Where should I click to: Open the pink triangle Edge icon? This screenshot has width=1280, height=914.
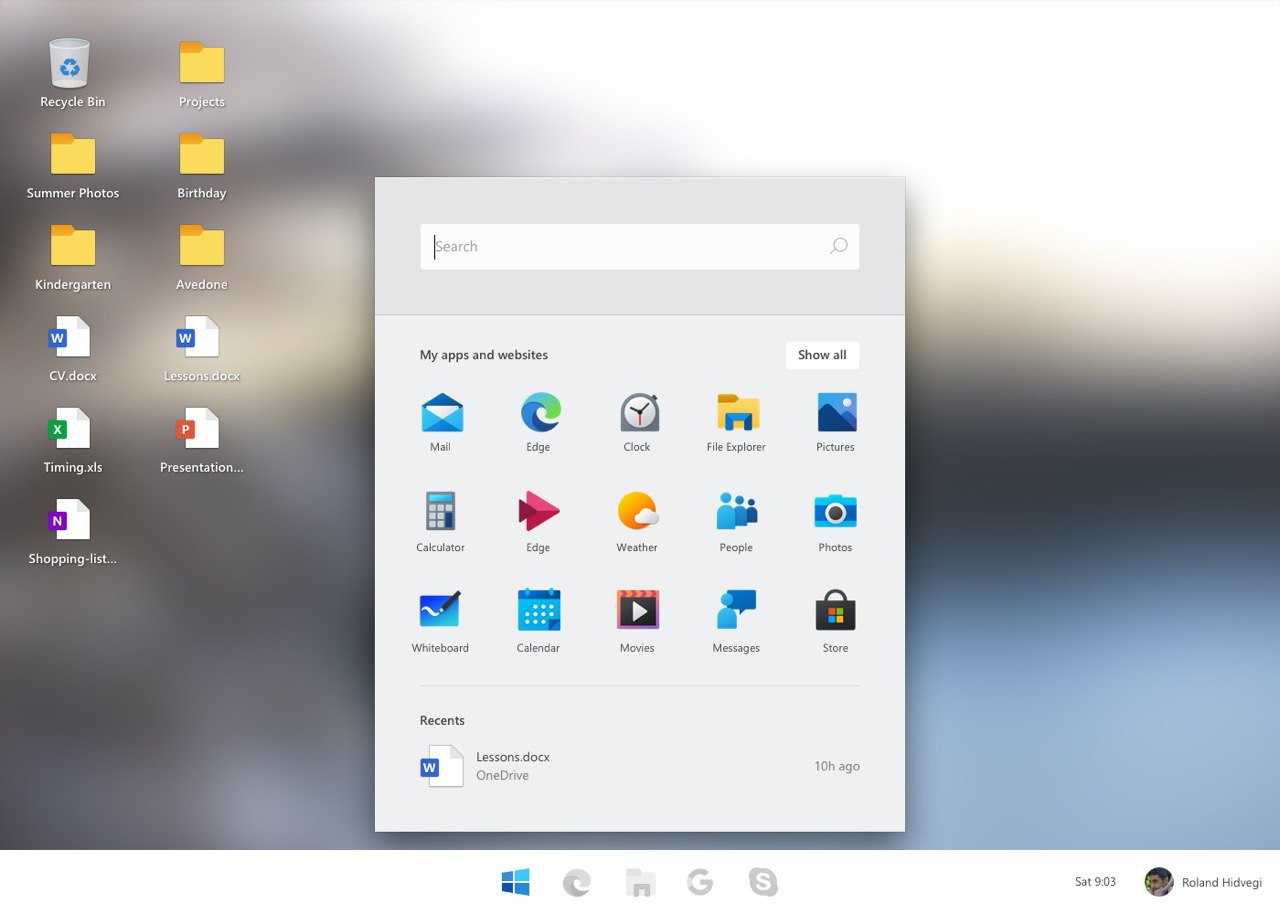pyautogui.click(x=539, y=522)
